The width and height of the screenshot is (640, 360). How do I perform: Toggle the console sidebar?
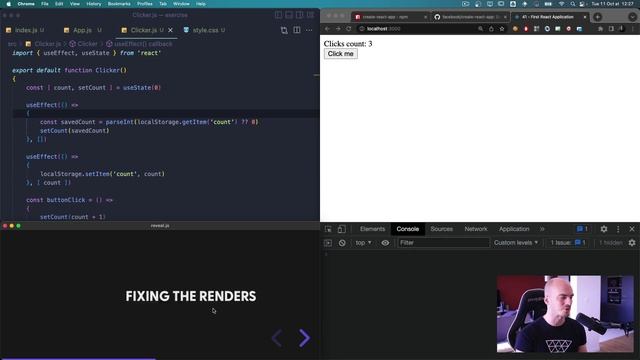[x=328, y=243]
